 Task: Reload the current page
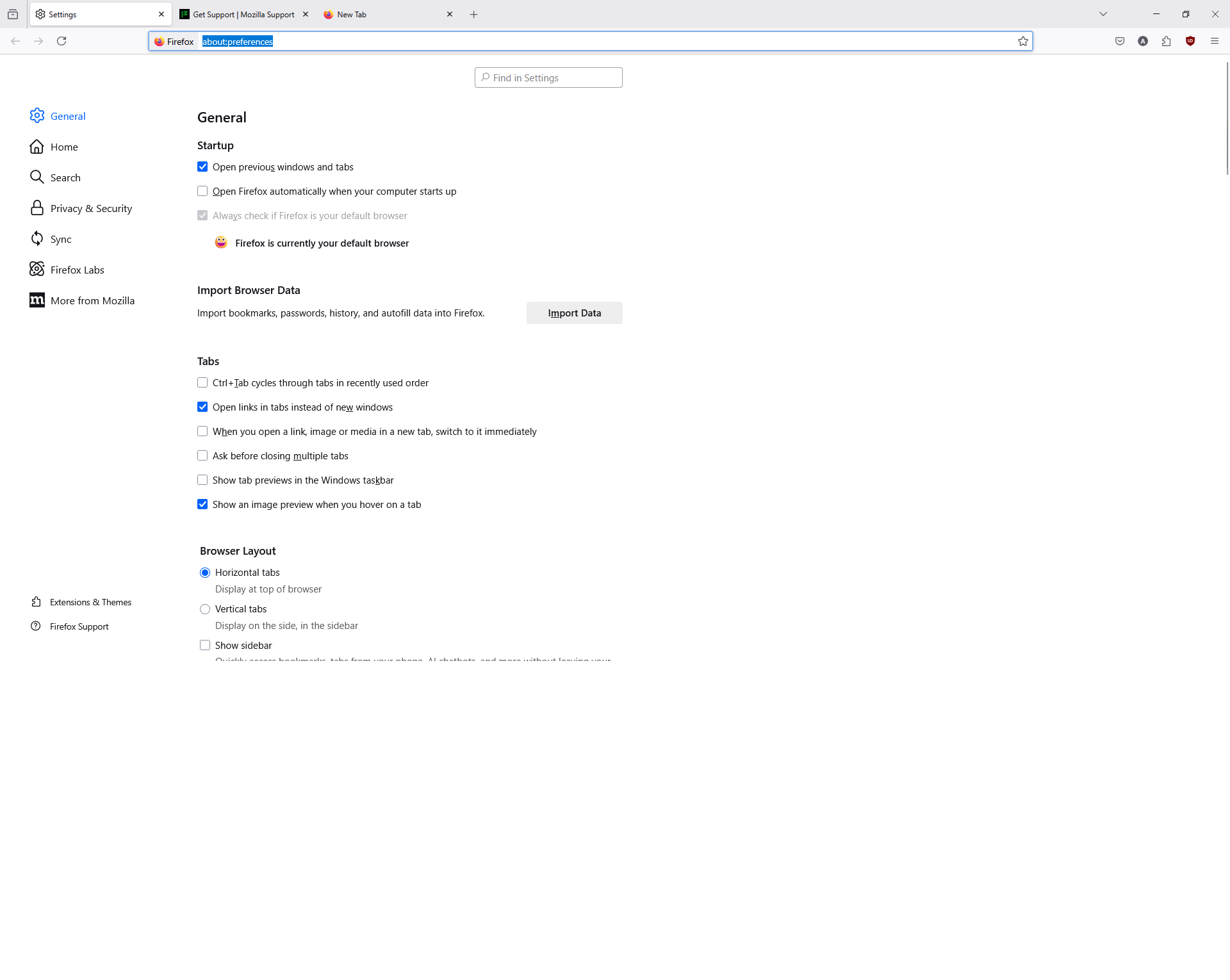tap(61, 41)
